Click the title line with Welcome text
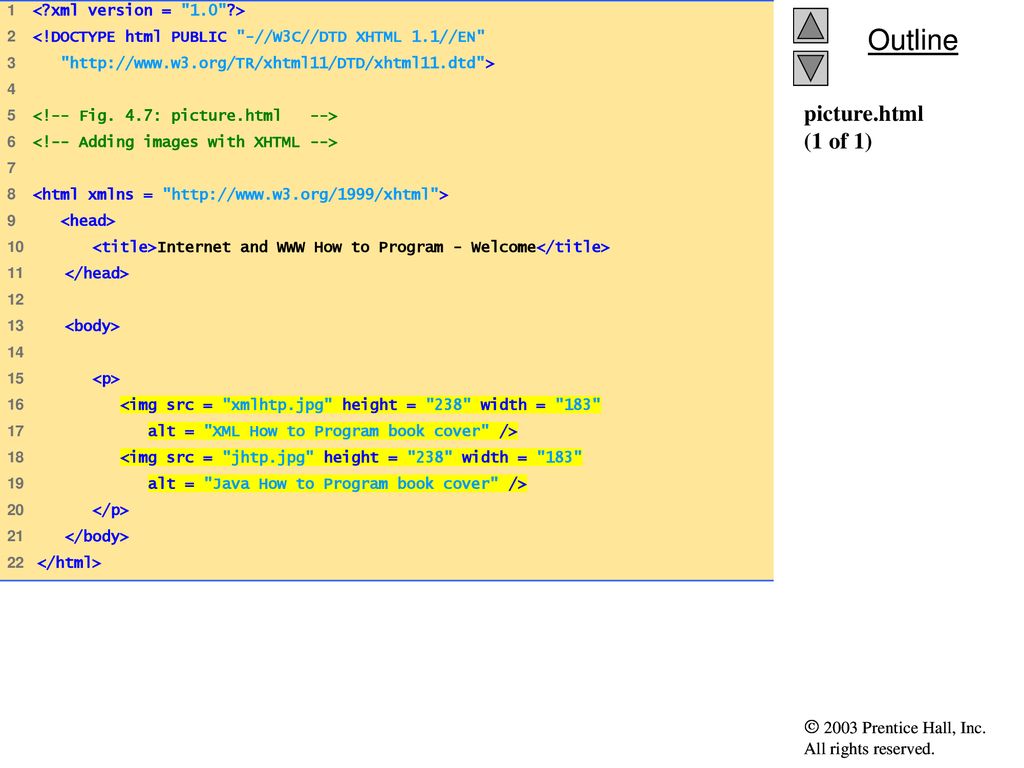The width and height of the screenshot is (1024, 768). pyautogui.click(x=351, y=247)
